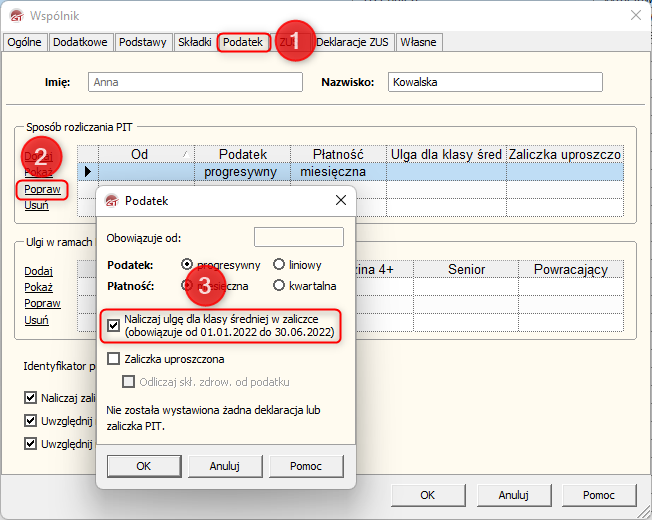Select the liniowy tax radio button
Image resolution: width=652 pixels, height=520 pixels.
[279, 264]
